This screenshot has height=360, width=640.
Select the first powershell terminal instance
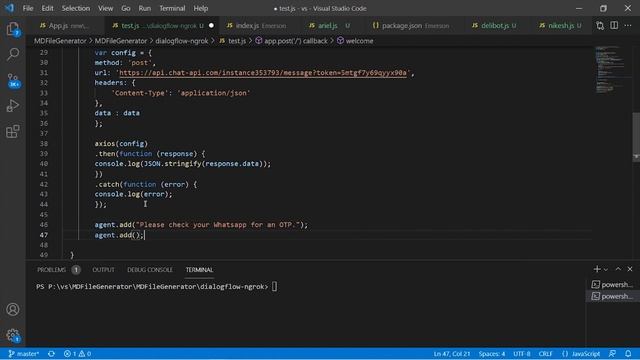[612, 284]
